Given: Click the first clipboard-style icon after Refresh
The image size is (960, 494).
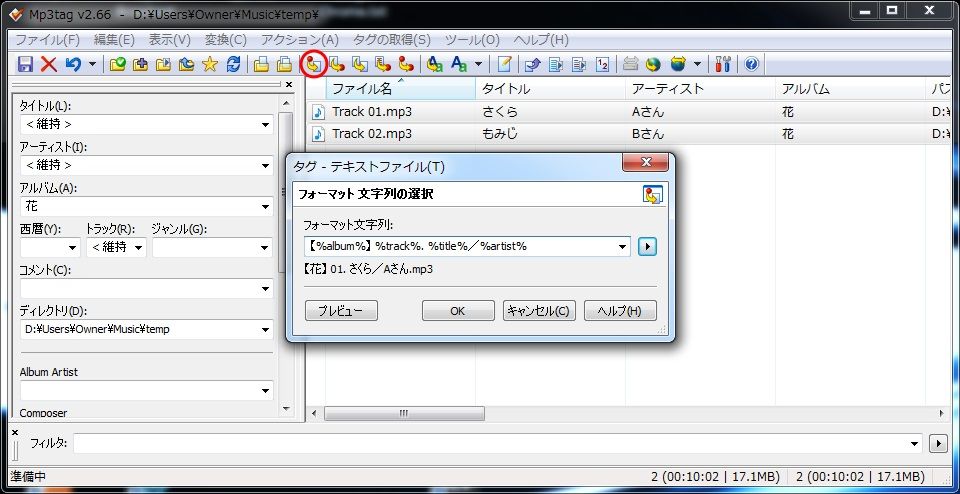Looking at the screenshot, I should 261,64.
